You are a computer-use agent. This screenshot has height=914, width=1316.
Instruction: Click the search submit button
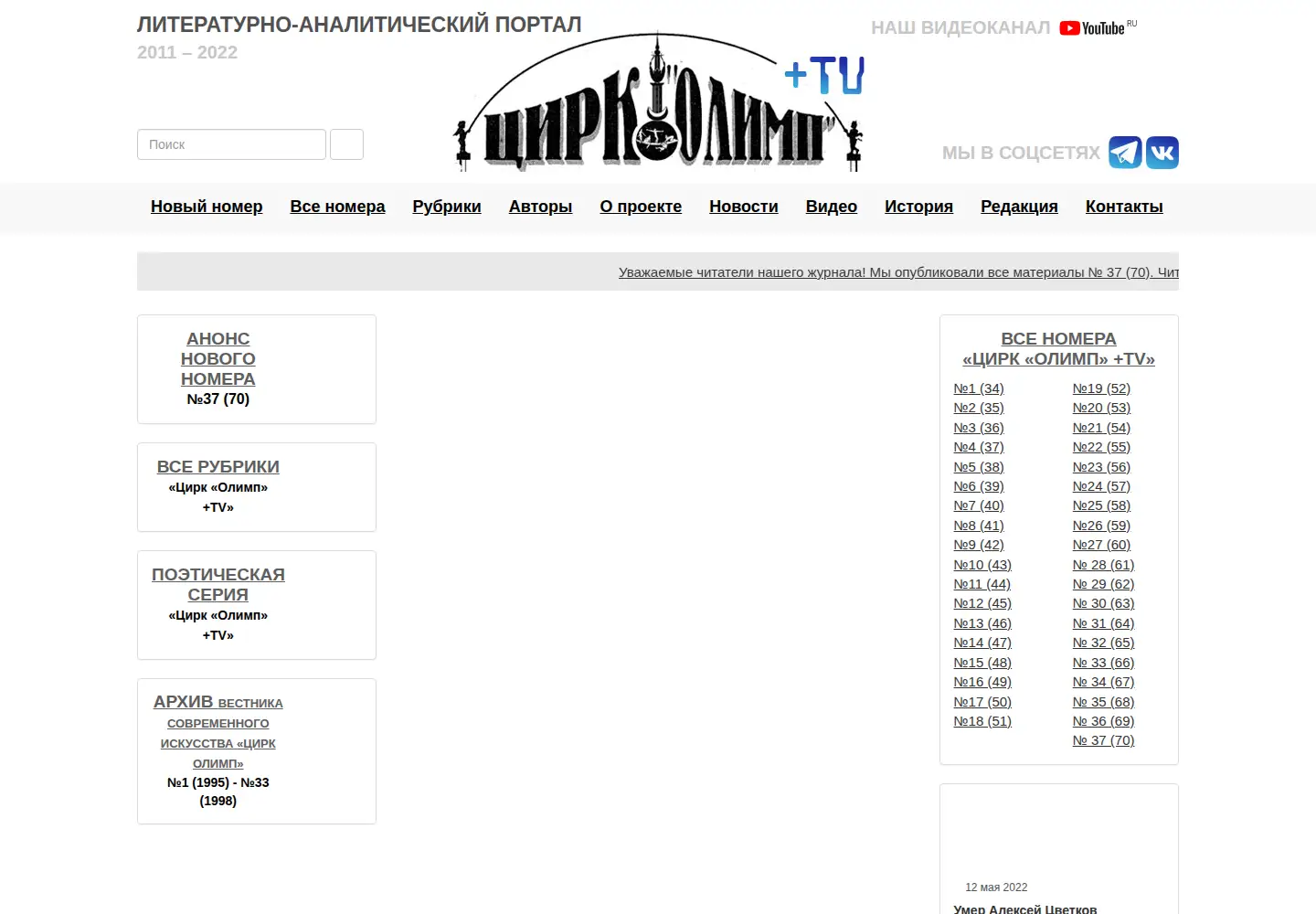tap(346, 144)
